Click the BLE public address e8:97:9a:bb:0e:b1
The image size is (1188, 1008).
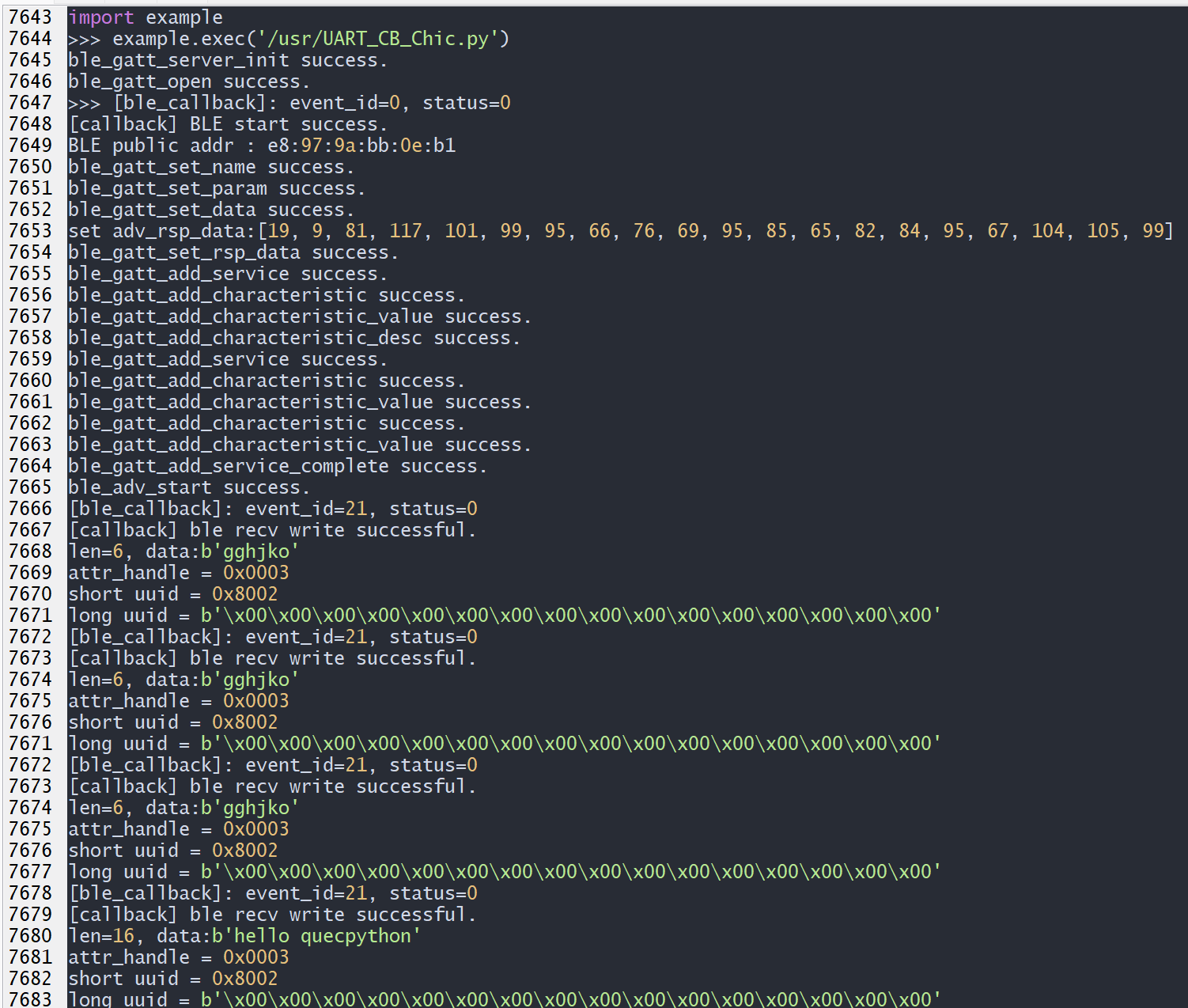[x=361, y=146]
